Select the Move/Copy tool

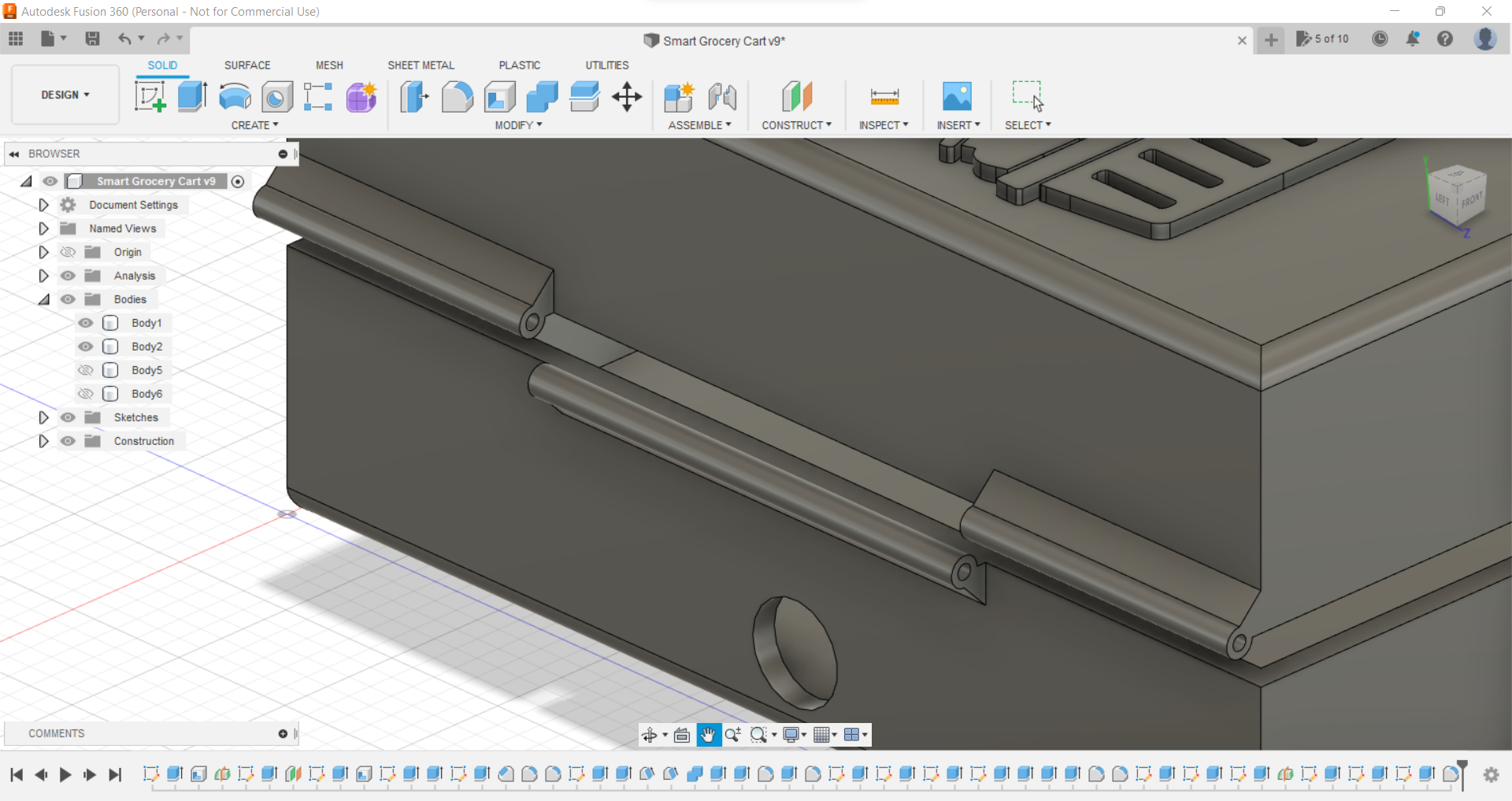(x=627, y=97)
